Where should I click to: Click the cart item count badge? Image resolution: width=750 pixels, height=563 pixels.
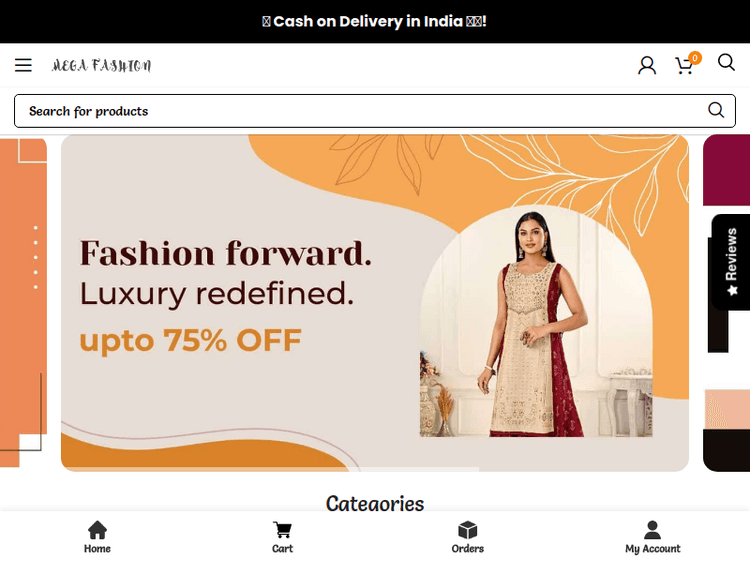click(695, 58)
